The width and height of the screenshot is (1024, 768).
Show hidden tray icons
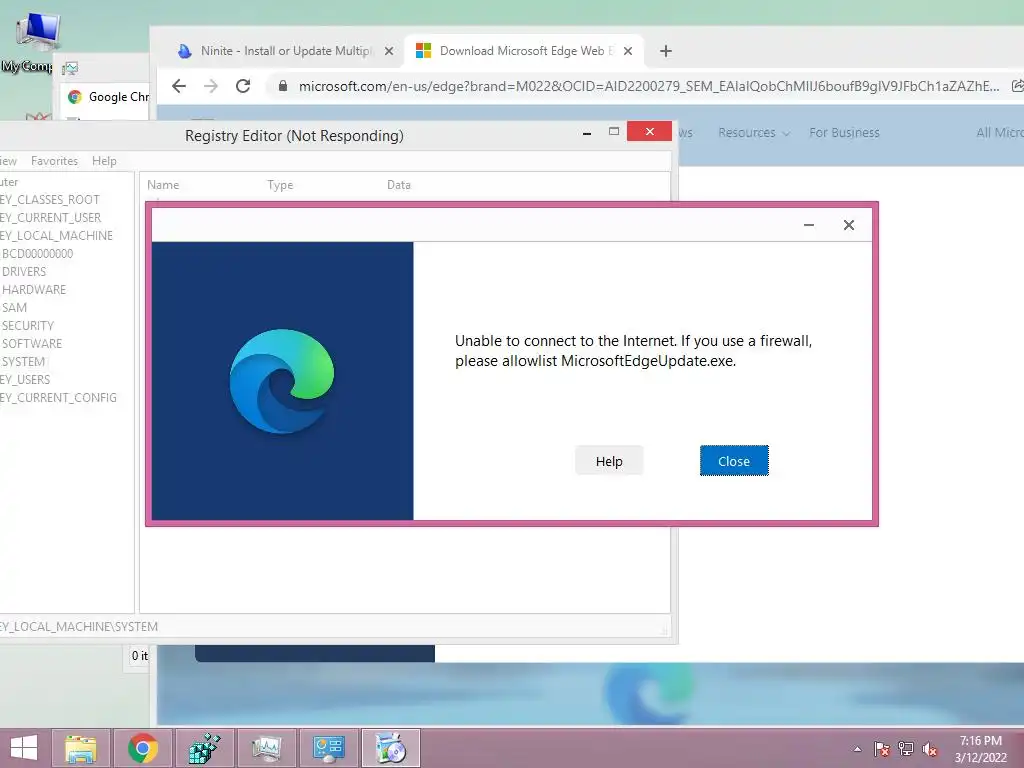coord(857,749)
